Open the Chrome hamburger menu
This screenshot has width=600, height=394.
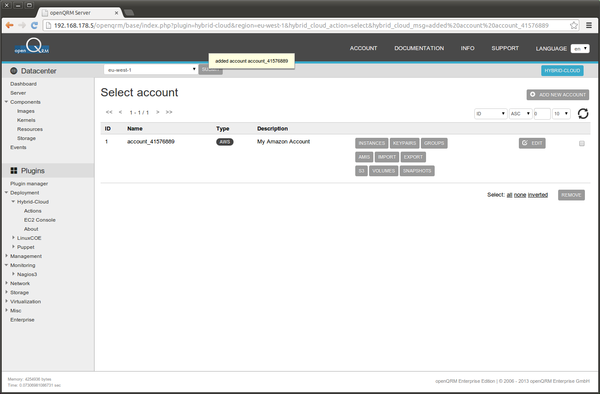click(589, 25)
